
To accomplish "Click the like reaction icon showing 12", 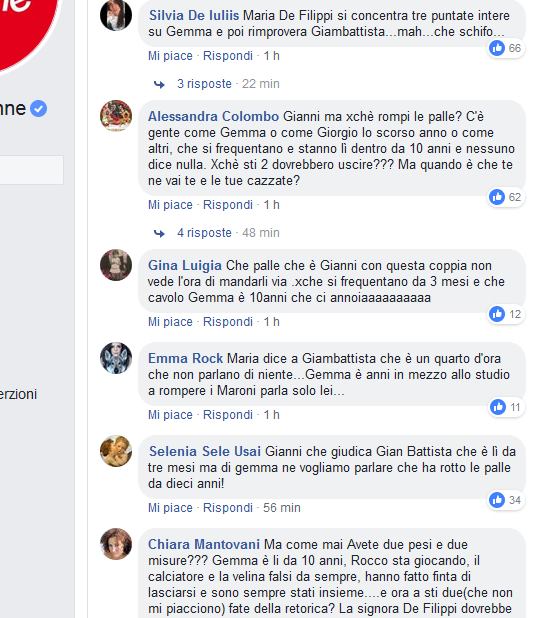I will (x=497, y=314).
